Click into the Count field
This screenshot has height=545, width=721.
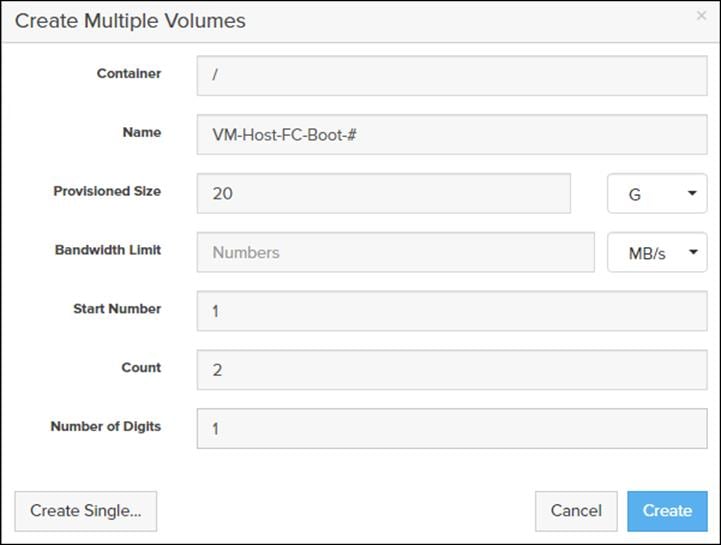pos(451,370)
